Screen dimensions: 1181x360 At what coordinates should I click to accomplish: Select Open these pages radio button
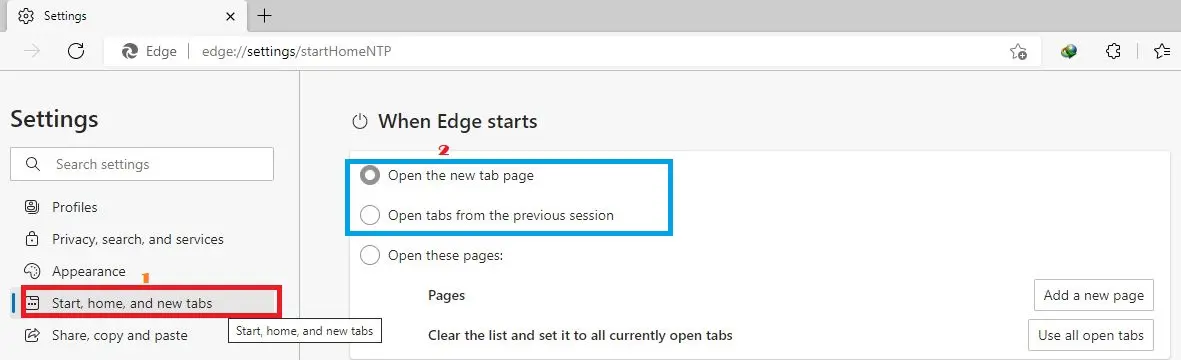point(370,255)
